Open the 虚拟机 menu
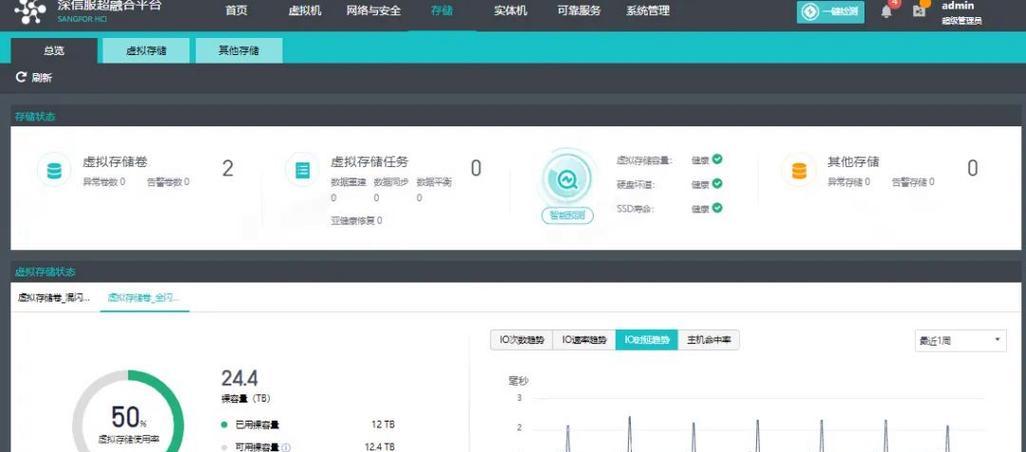 point(305,10)
